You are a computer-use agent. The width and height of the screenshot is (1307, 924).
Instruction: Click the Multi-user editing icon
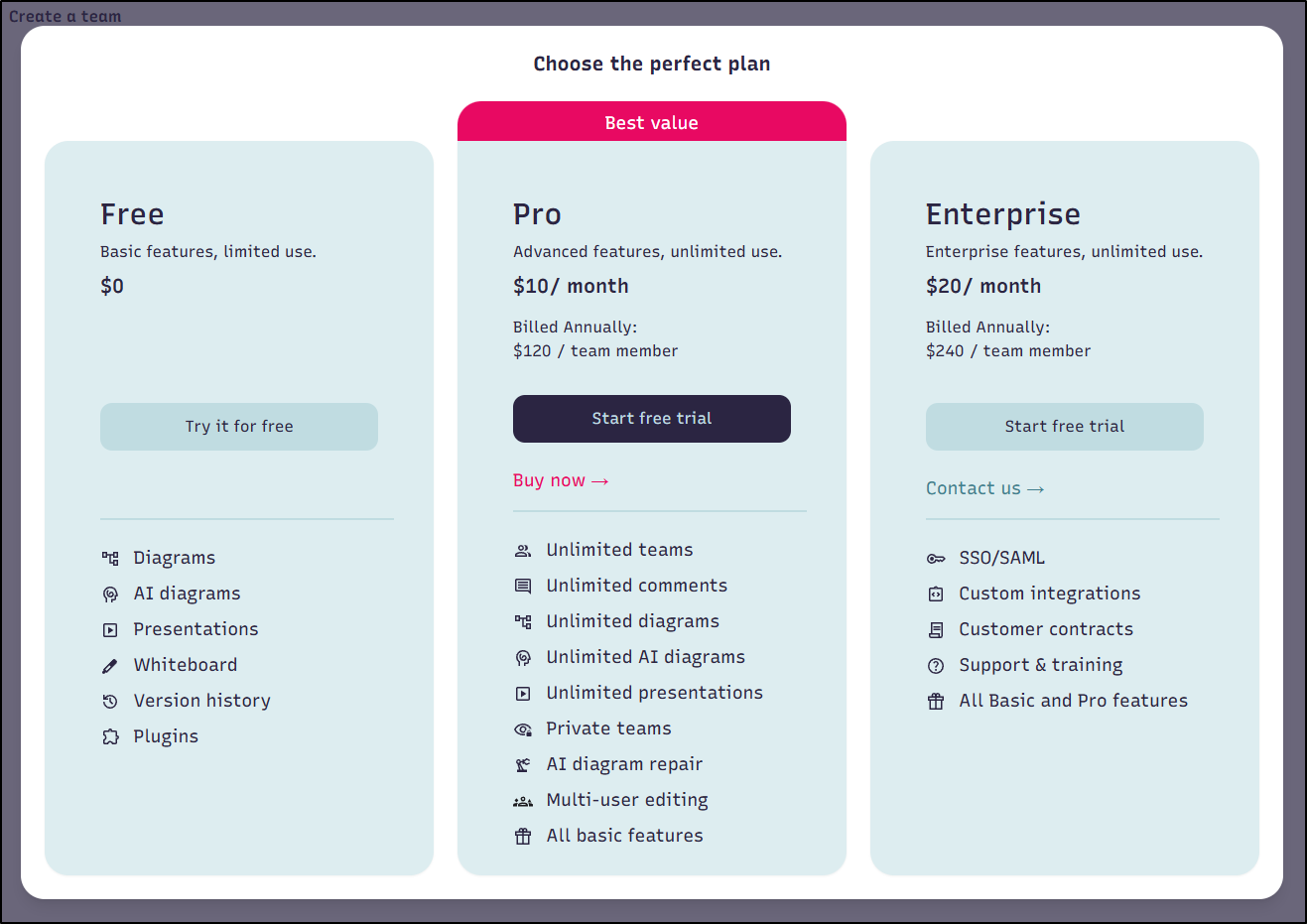click(x=523, y=800)
